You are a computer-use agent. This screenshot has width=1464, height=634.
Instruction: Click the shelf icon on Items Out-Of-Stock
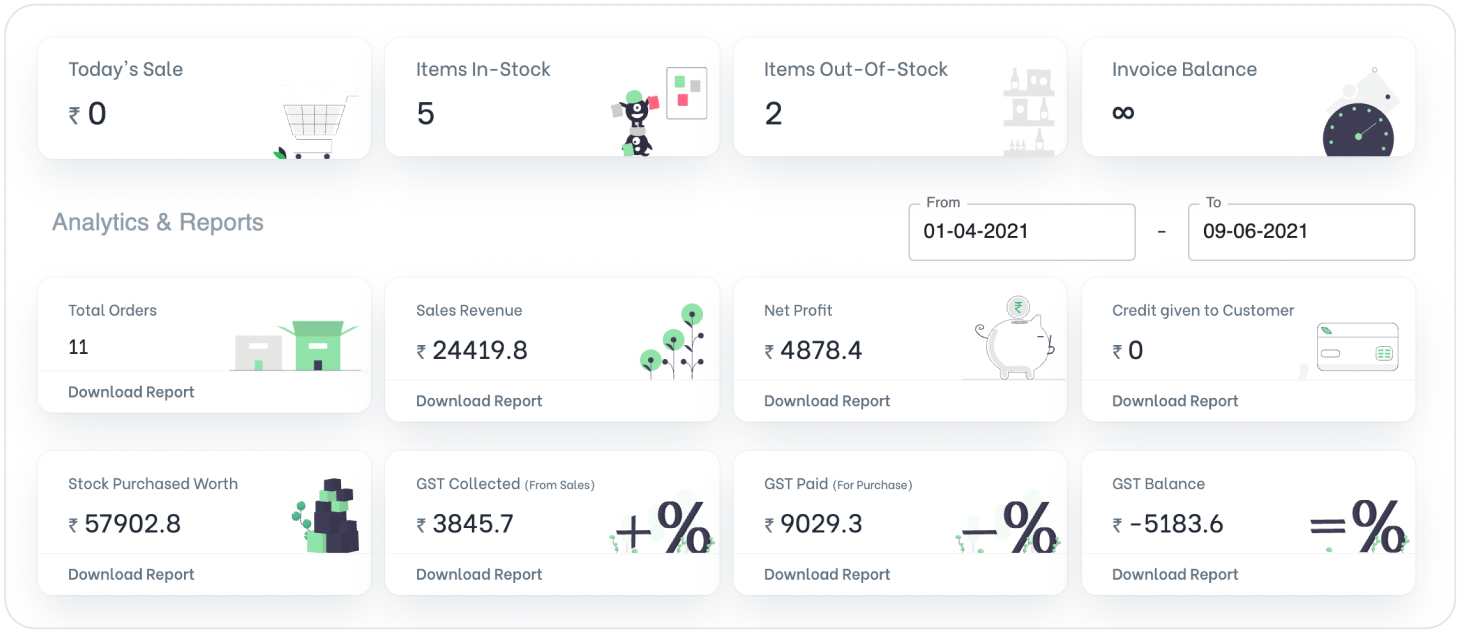pyautogui.click(x=1028, y=111)
